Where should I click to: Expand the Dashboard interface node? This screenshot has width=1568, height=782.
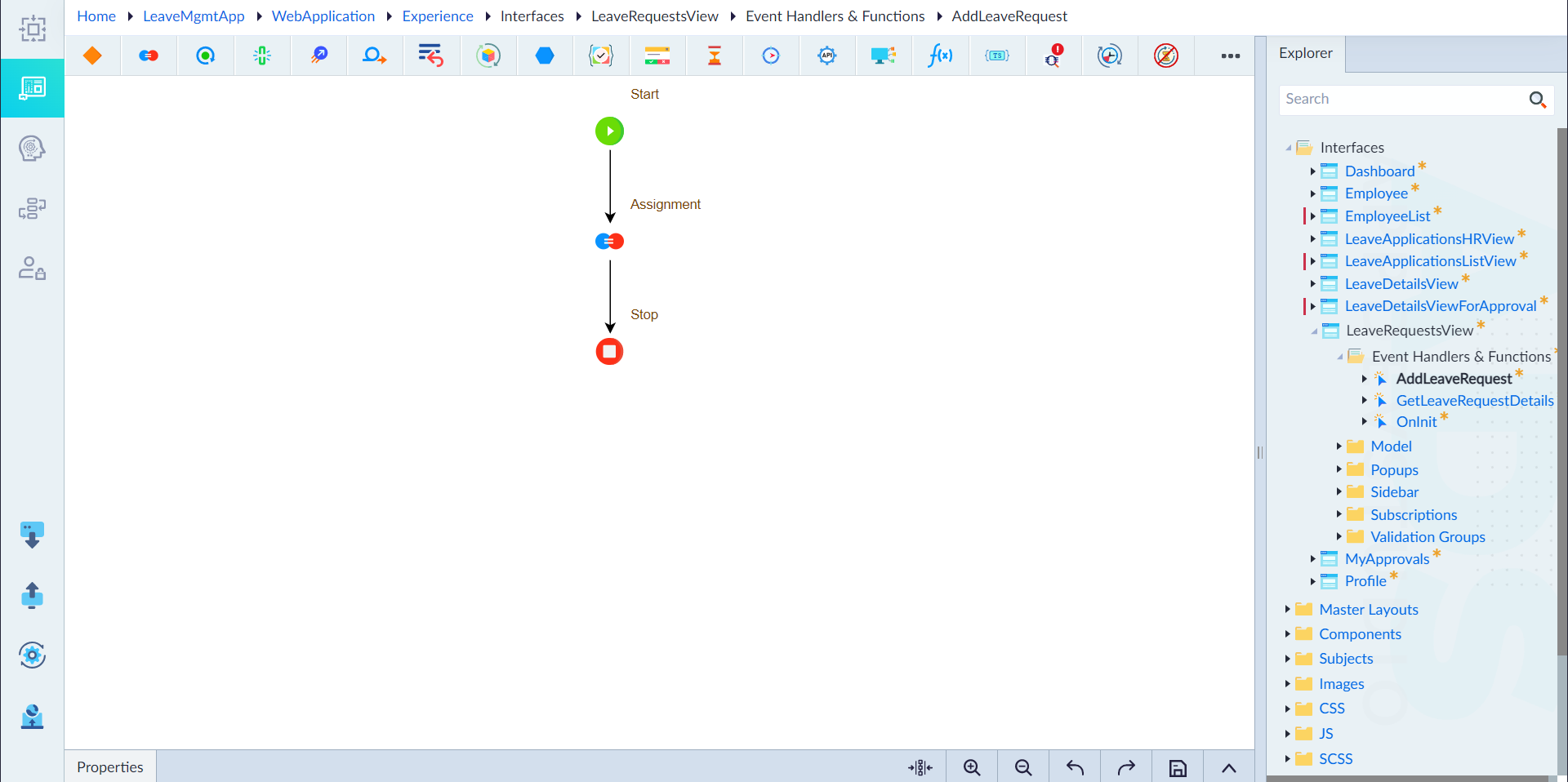tap(1312, 171)
